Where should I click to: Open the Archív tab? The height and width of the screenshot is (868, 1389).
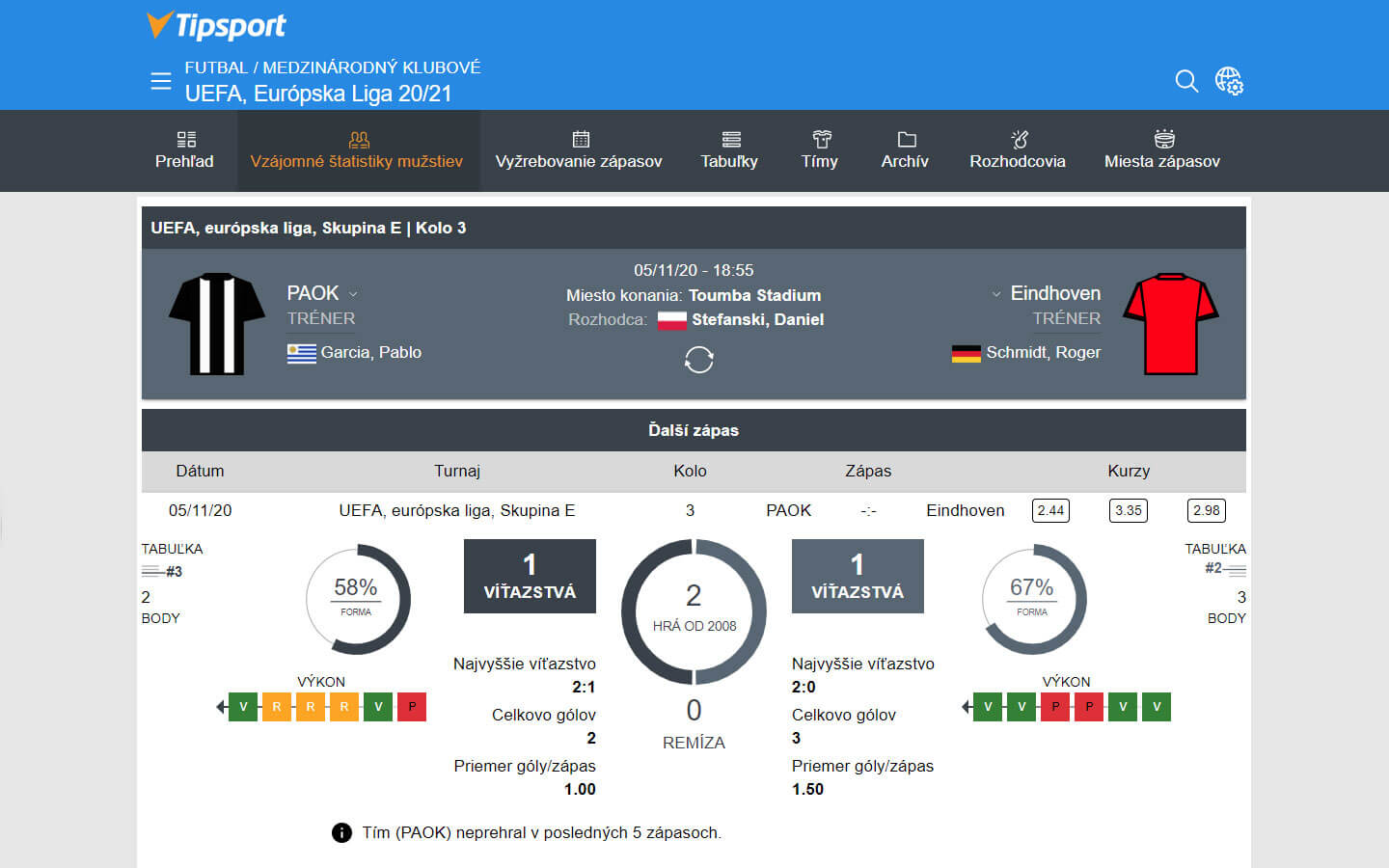point(905,150)
